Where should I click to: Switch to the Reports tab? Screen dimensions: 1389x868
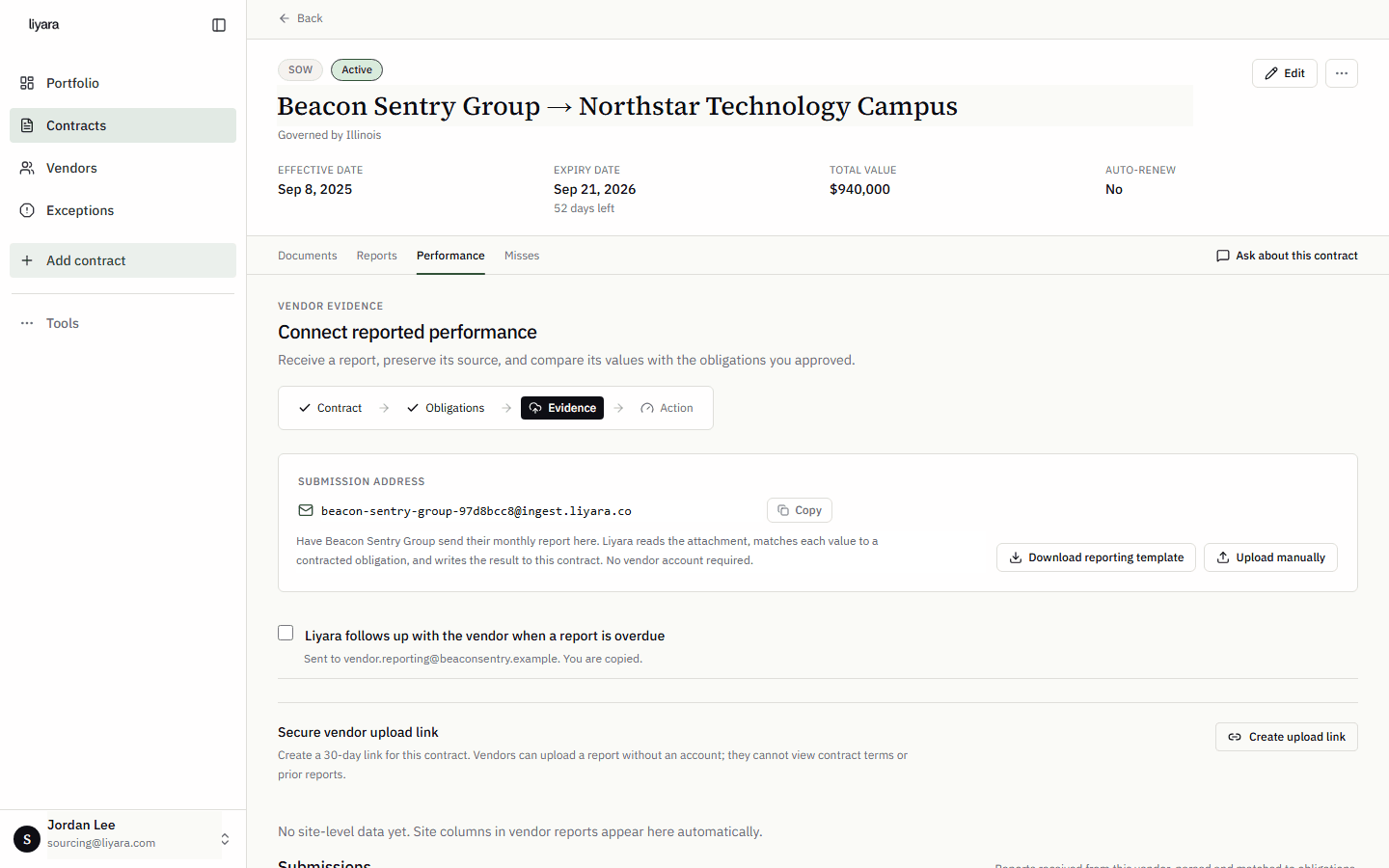(x=377, y=256)
